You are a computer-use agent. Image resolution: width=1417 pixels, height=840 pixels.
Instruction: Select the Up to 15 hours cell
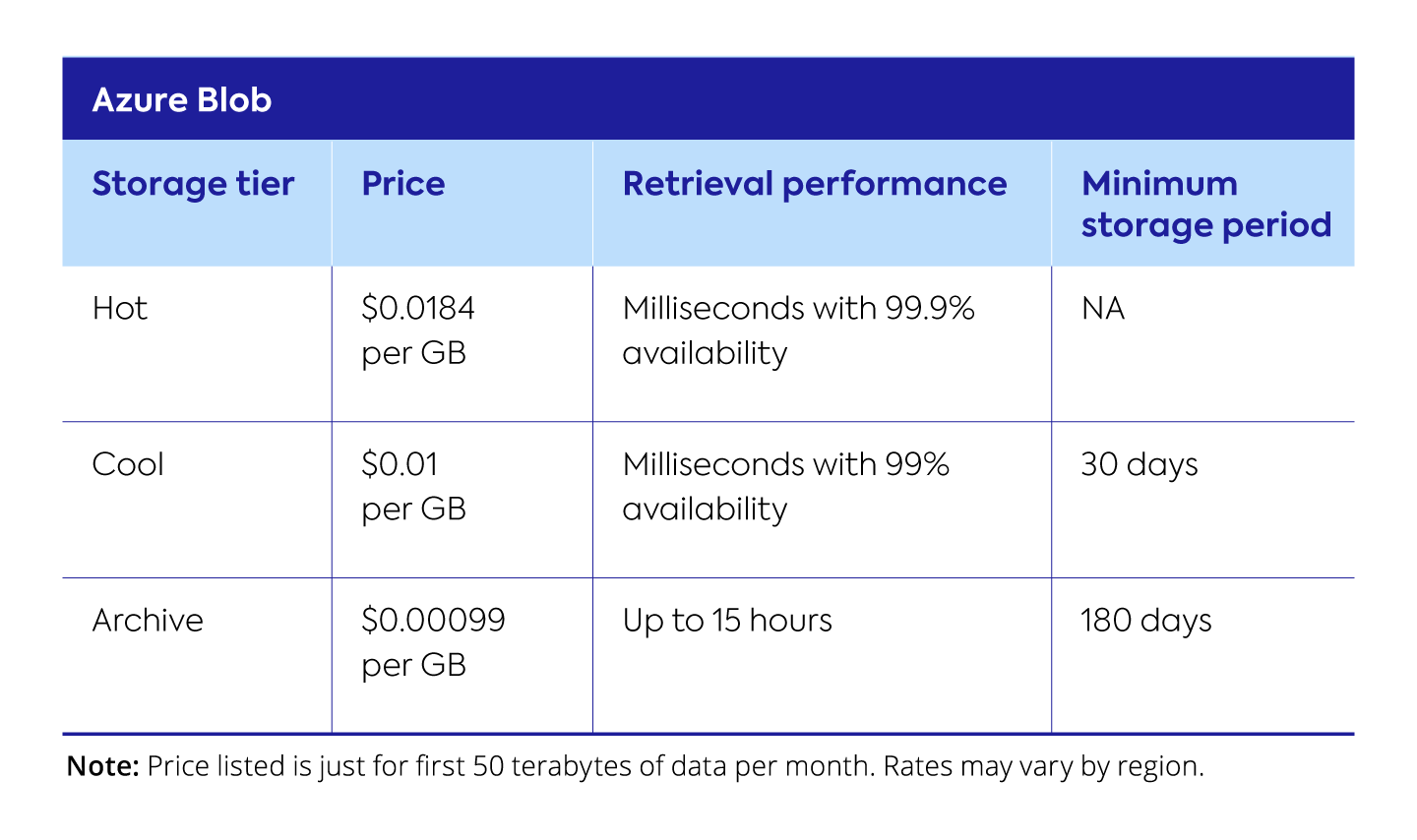(727, 621)
